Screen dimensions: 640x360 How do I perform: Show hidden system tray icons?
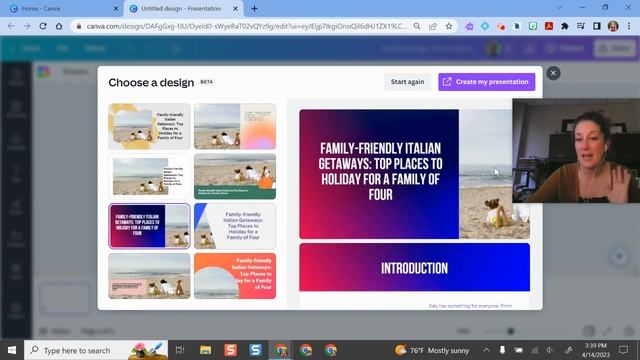(x=486, y=350)
